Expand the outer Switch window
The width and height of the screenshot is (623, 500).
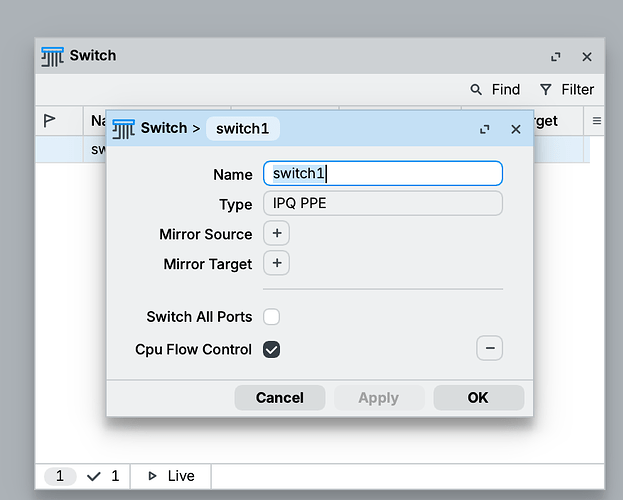[x=556, y=57]
